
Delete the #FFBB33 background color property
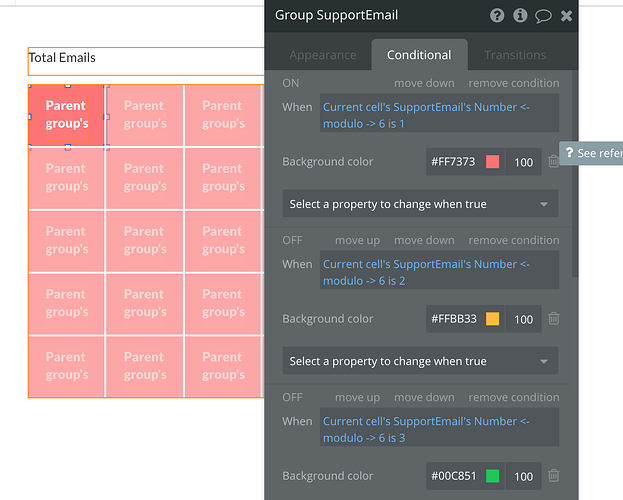point(553,319)
